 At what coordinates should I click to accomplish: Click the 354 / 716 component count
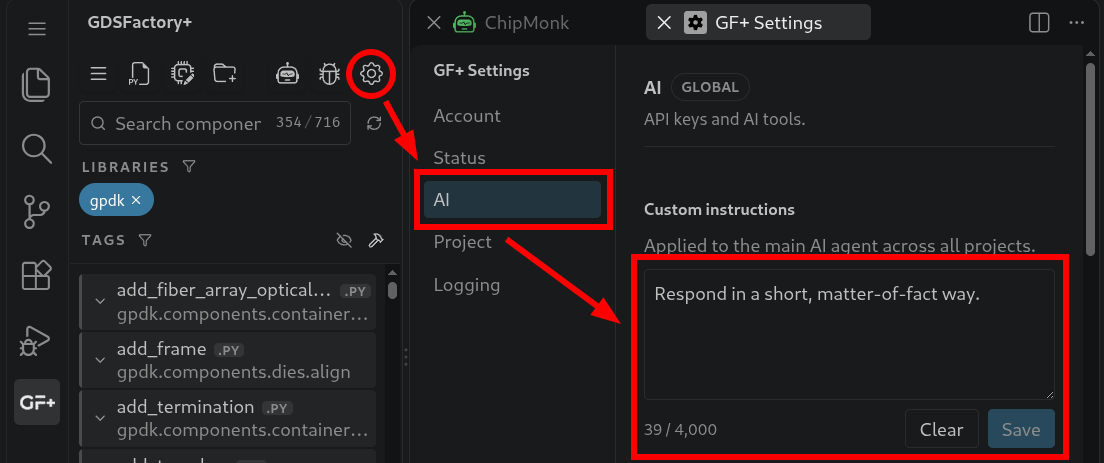coord(308,123)
